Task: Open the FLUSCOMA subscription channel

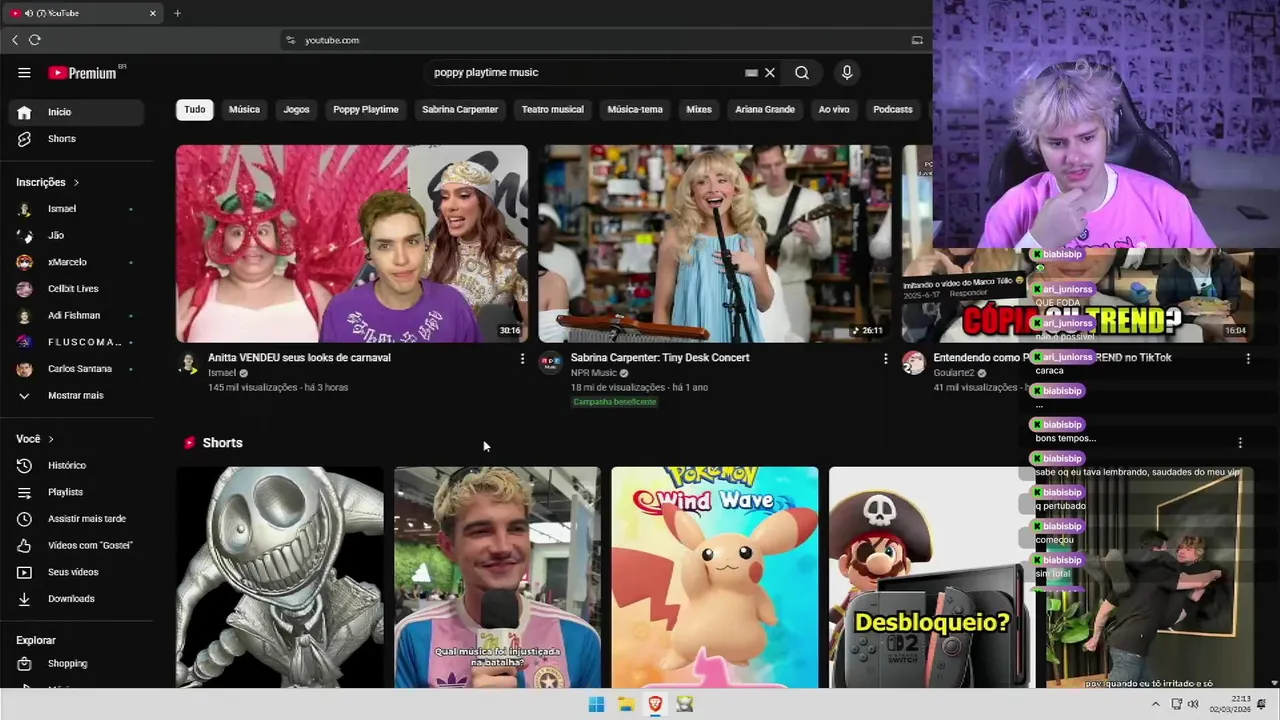Action: (x=76, y=342)
